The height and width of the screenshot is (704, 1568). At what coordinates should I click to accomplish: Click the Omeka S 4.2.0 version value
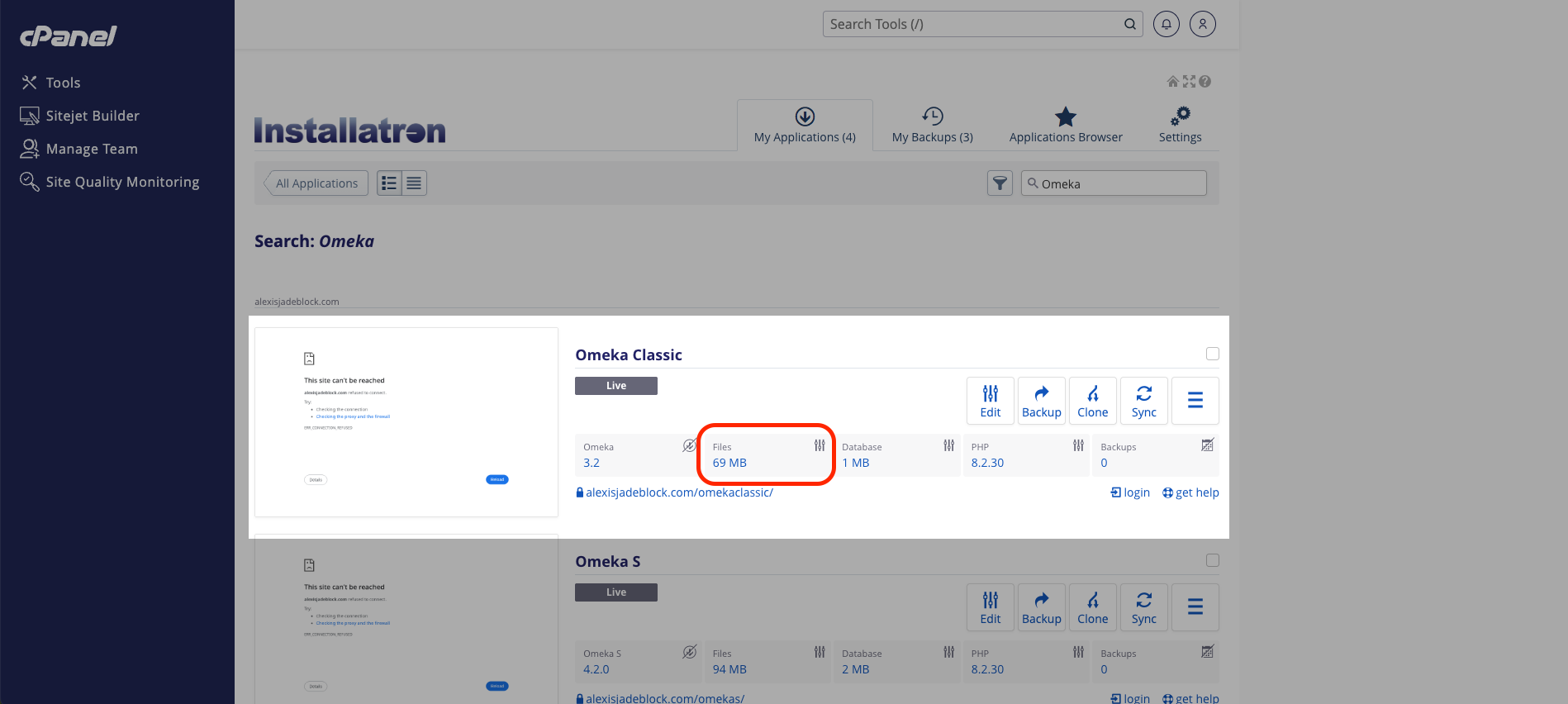[x=596, y=669]
